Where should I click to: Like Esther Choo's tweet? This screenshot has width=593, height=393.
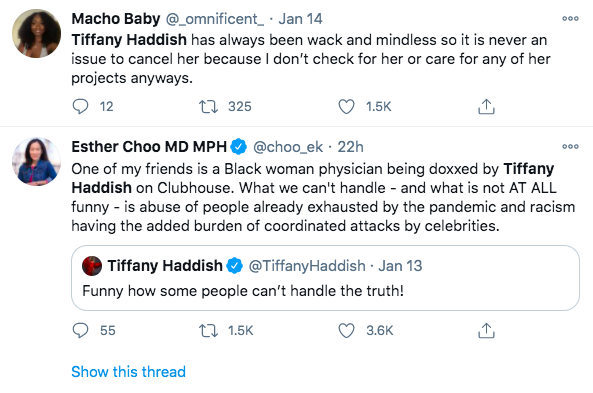click(x=346, y=330)
